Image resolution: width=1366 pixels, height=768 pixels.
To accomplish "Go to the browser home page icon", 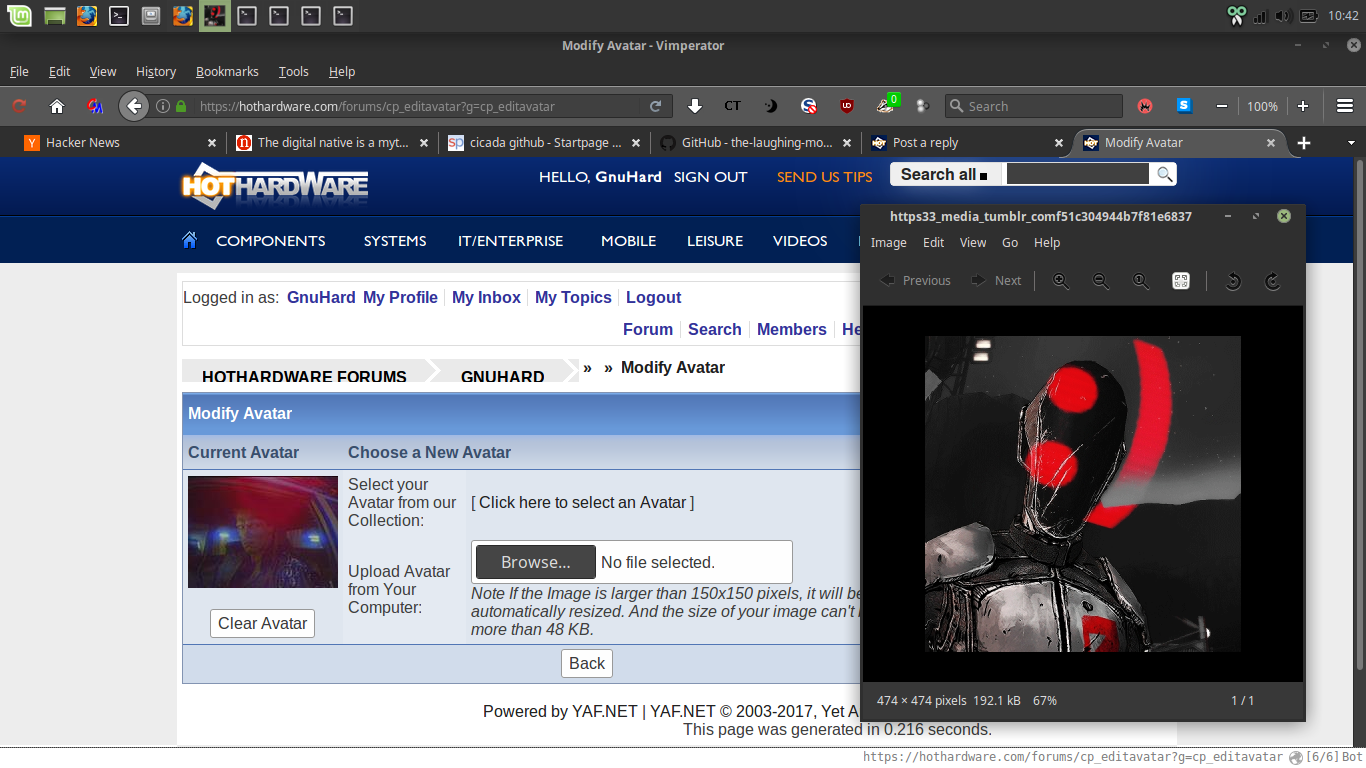I will 57,106.
